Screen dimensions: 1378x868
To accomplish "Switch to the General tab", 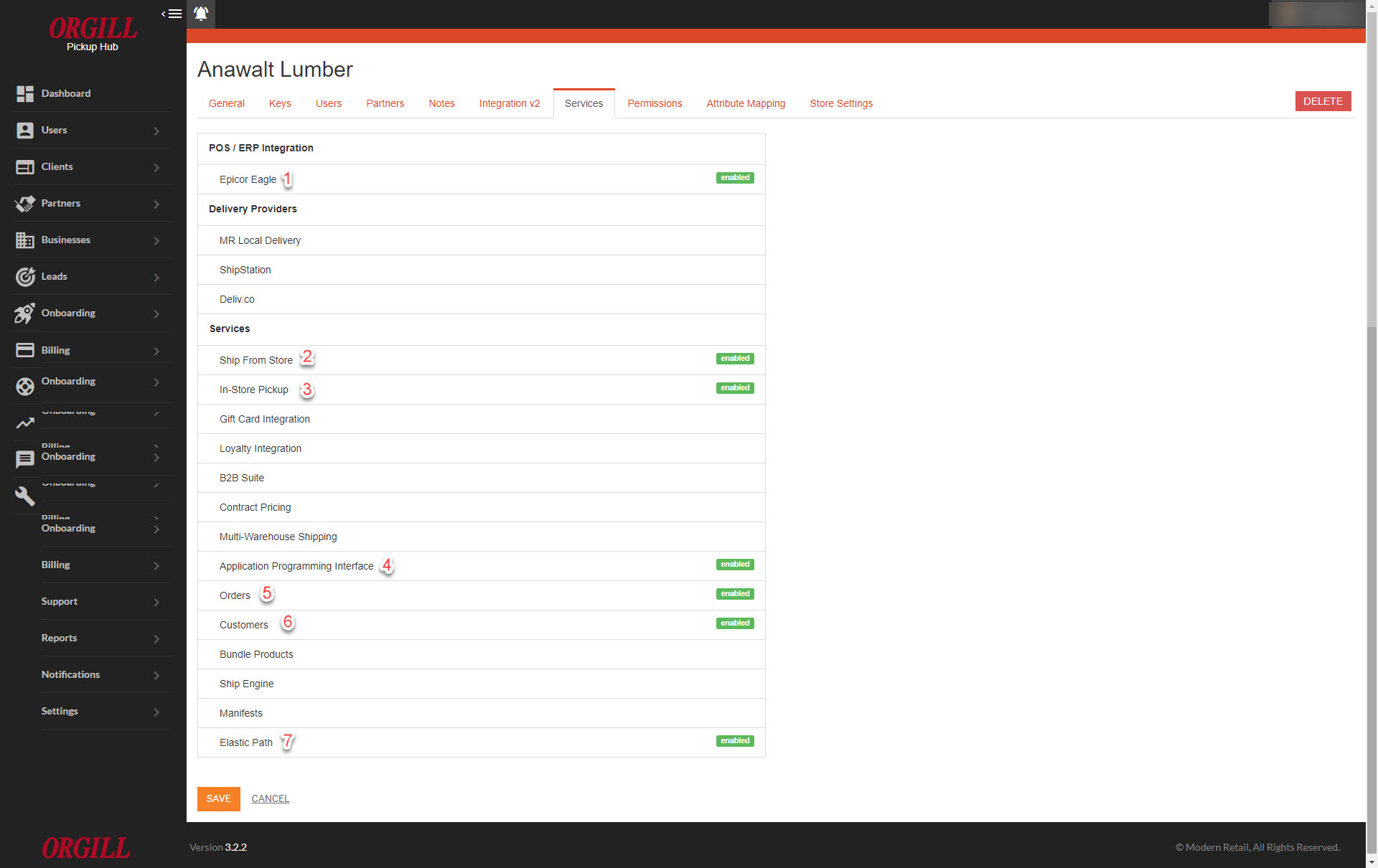I will (227, 103).
